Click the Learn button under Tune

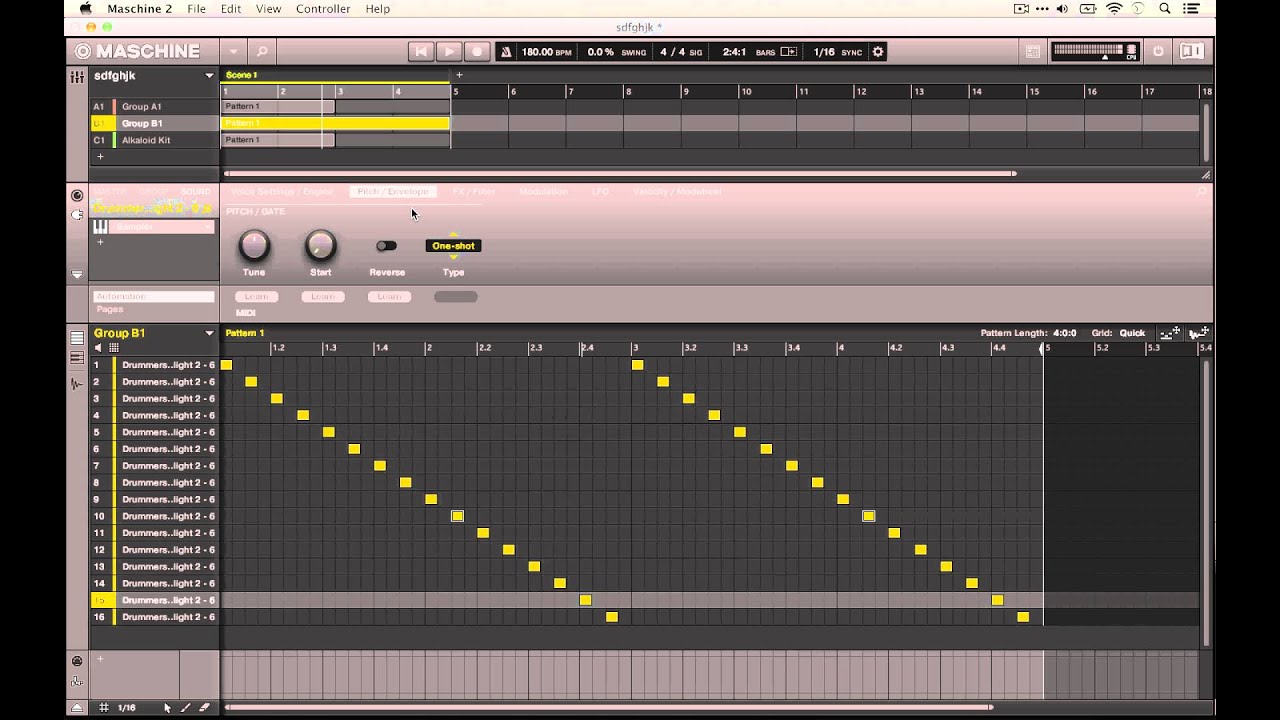256,297
